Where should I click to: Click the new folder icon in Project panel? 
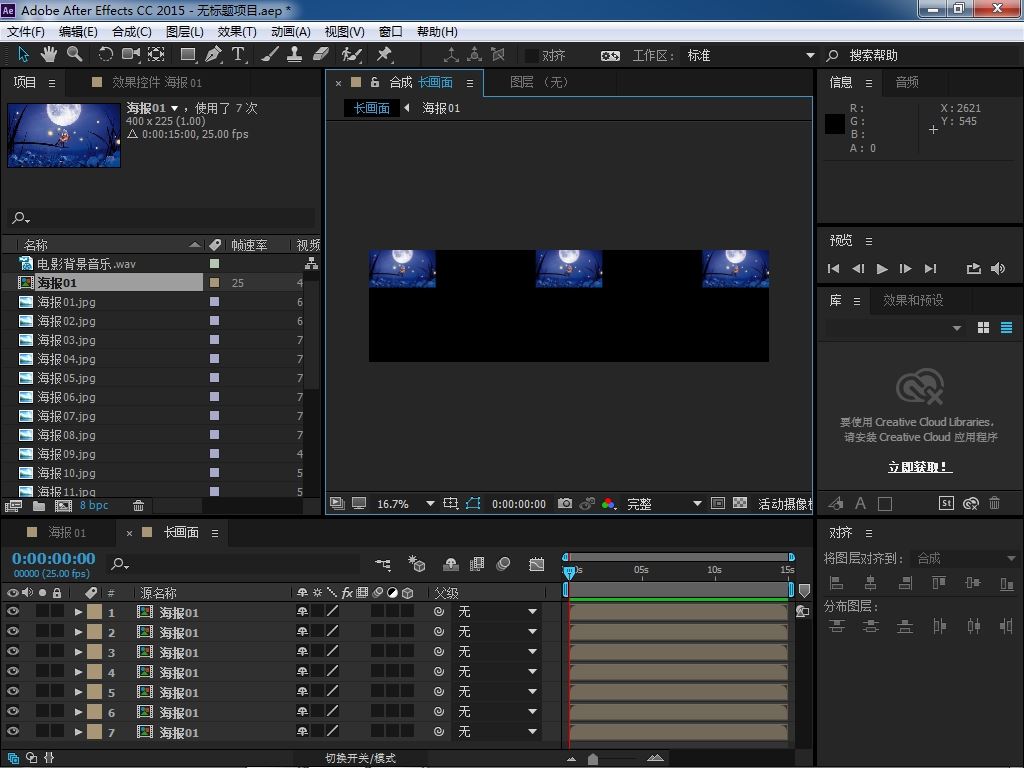click(39, 505)
